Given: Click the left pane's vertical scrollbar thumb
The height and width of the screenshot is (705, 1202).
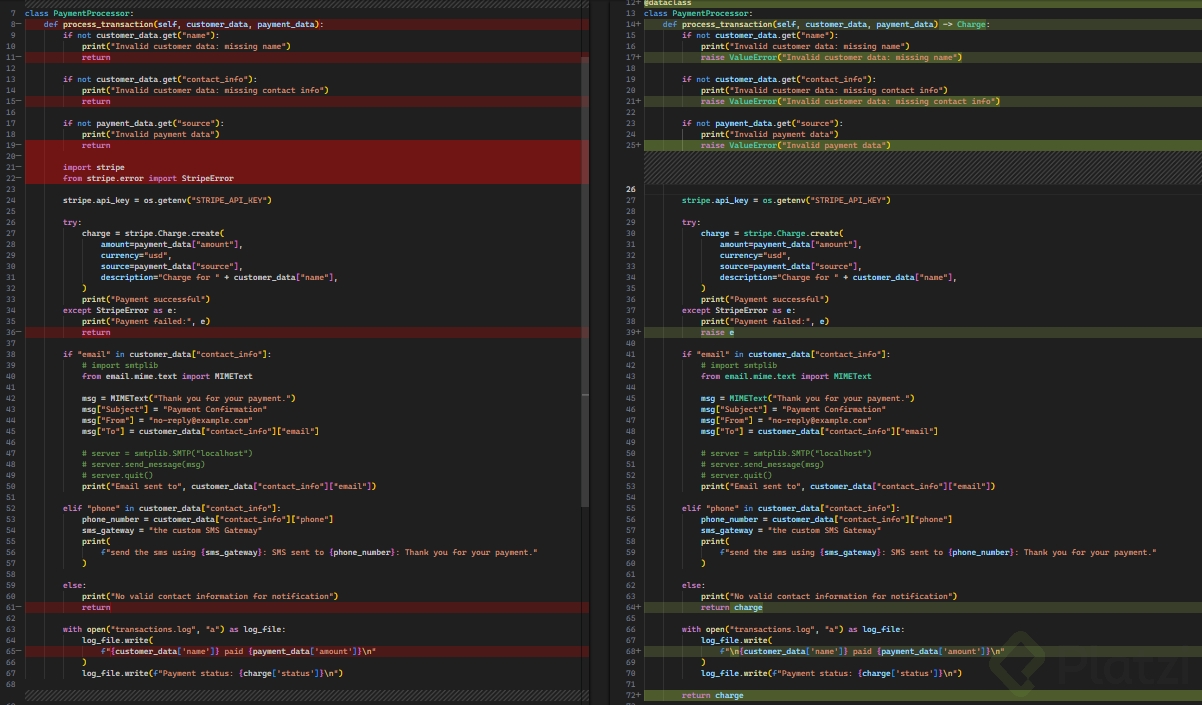Looking at the screenshot, I should [586, 281].
